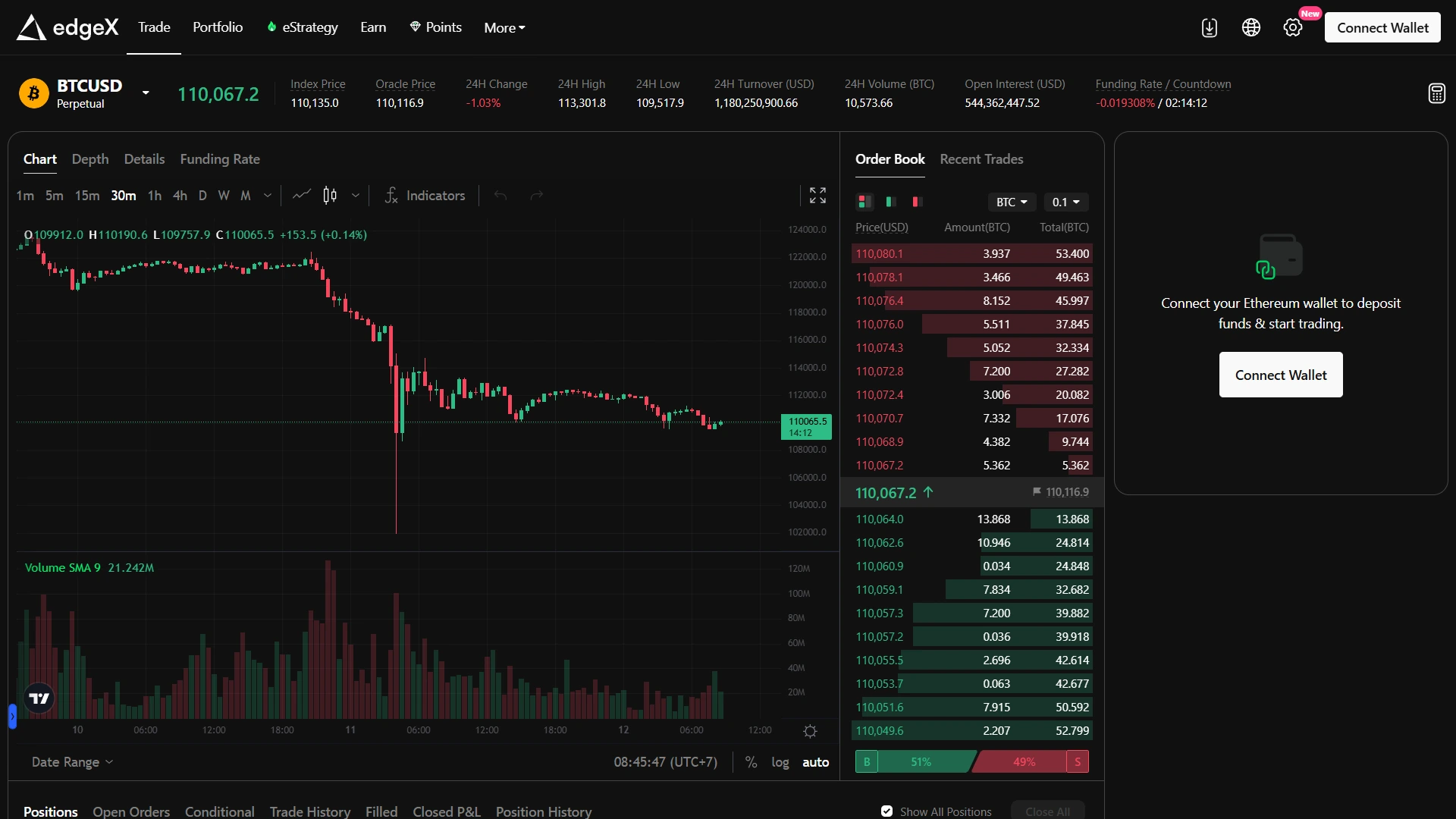Click the app download icon in header
1456x819 pixels.
click(1209, 27)
